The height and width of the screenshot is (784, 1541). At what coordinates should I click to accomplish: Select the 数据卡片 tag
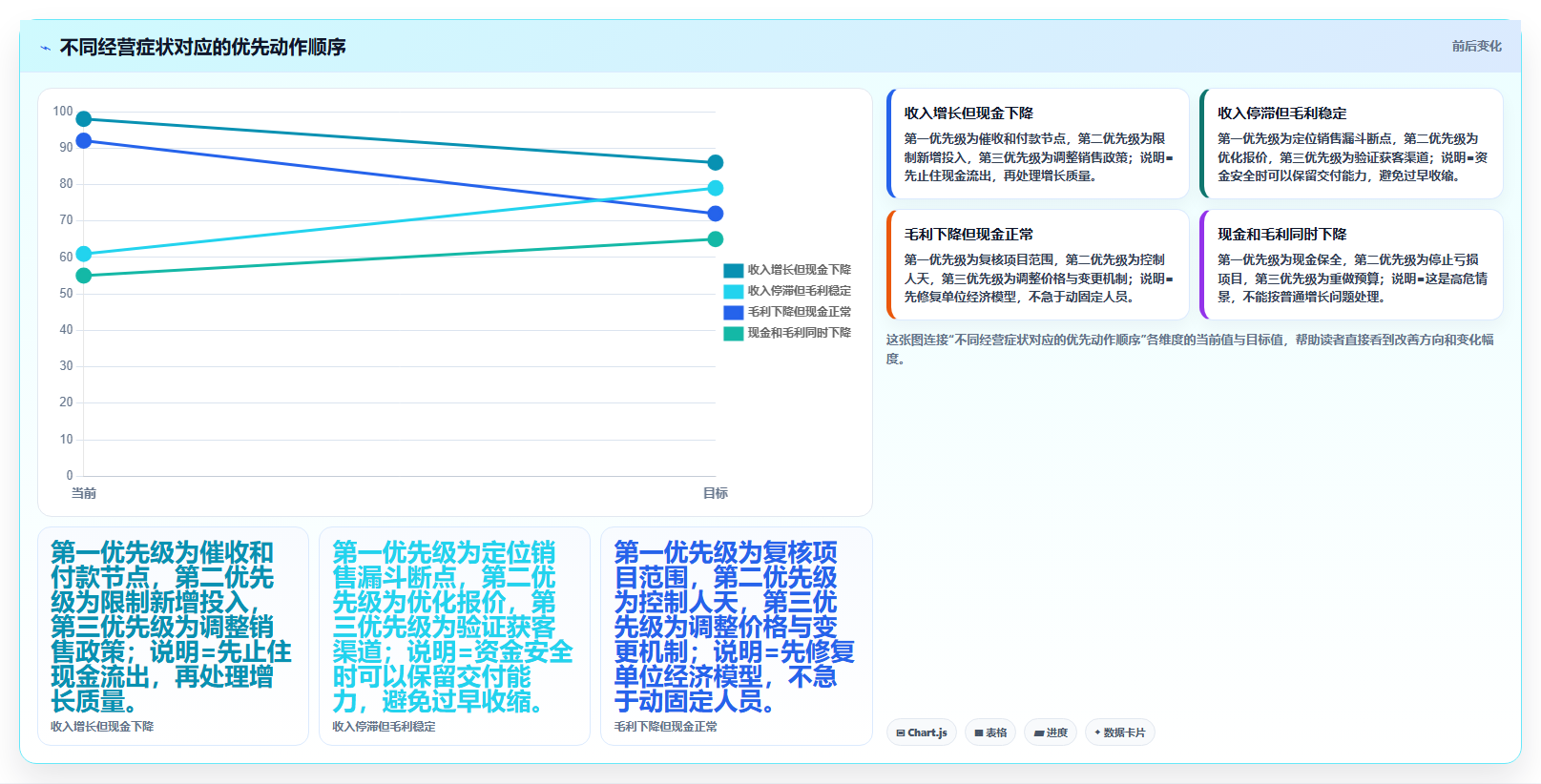pyautogui.click(x=1120, y=732)
